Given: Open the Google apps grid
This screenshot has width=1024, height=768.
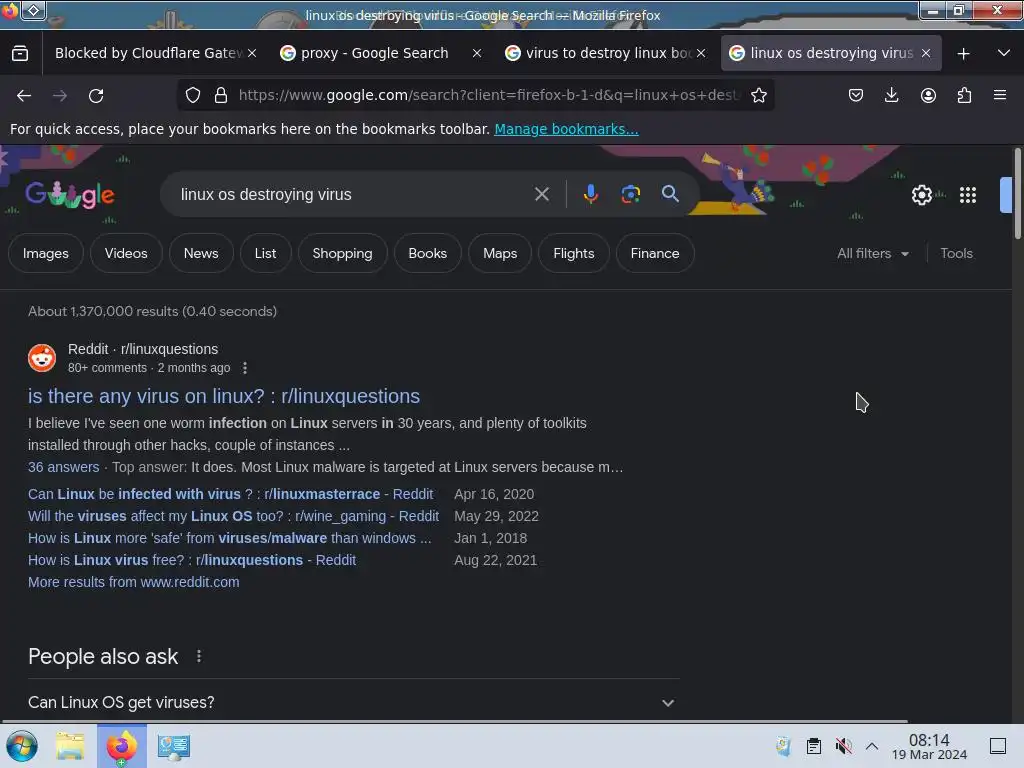Looking at the screenshot, I should tap(968, 195).
